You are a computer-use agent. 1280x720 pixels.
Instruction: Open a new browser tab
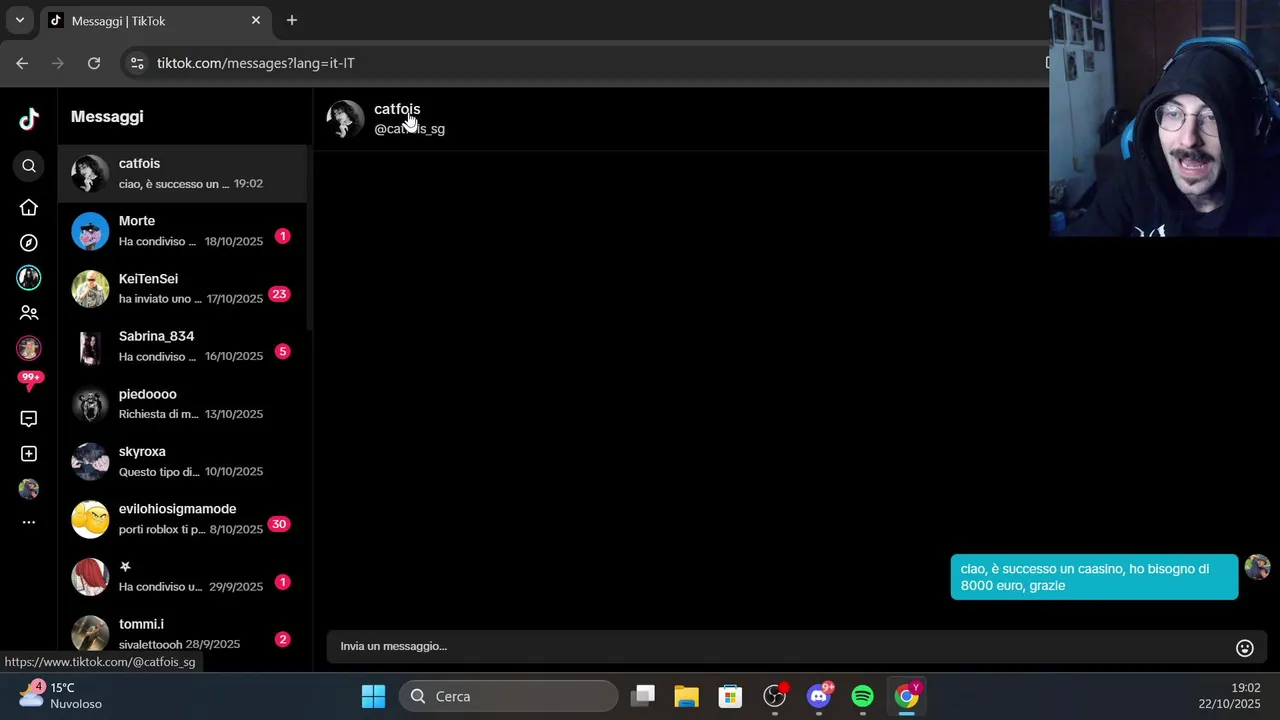click(292, 20)
